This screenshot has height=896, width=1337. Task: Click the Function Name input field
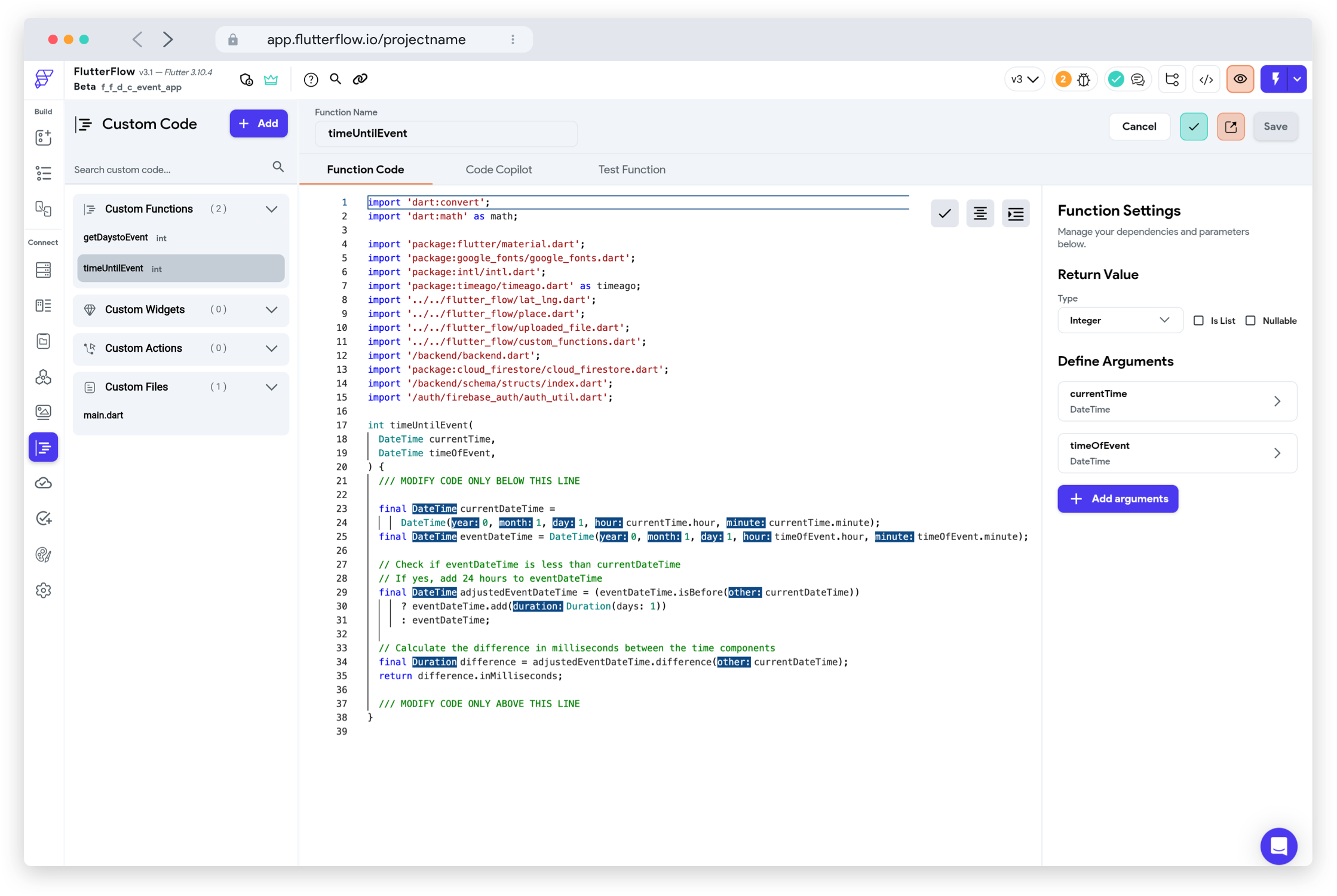point(446,134)
